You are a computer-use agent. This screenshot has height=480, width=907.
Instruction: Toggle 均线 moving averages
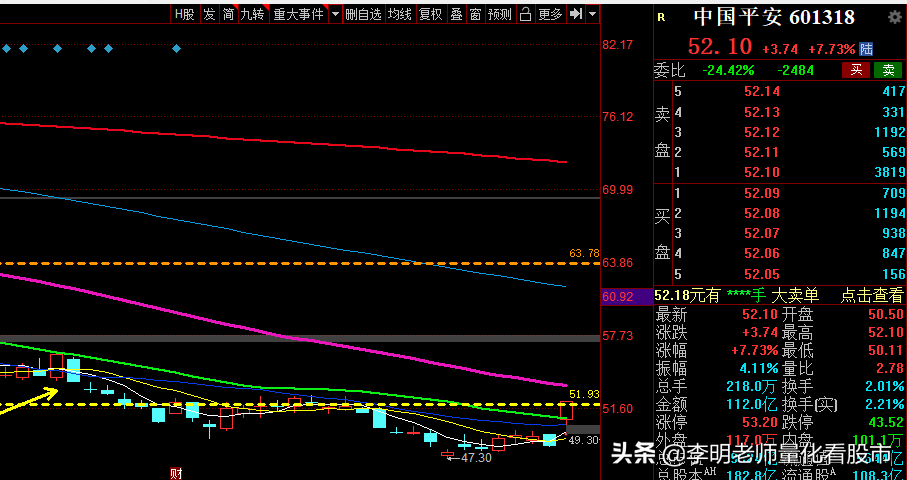click(400, 14)
